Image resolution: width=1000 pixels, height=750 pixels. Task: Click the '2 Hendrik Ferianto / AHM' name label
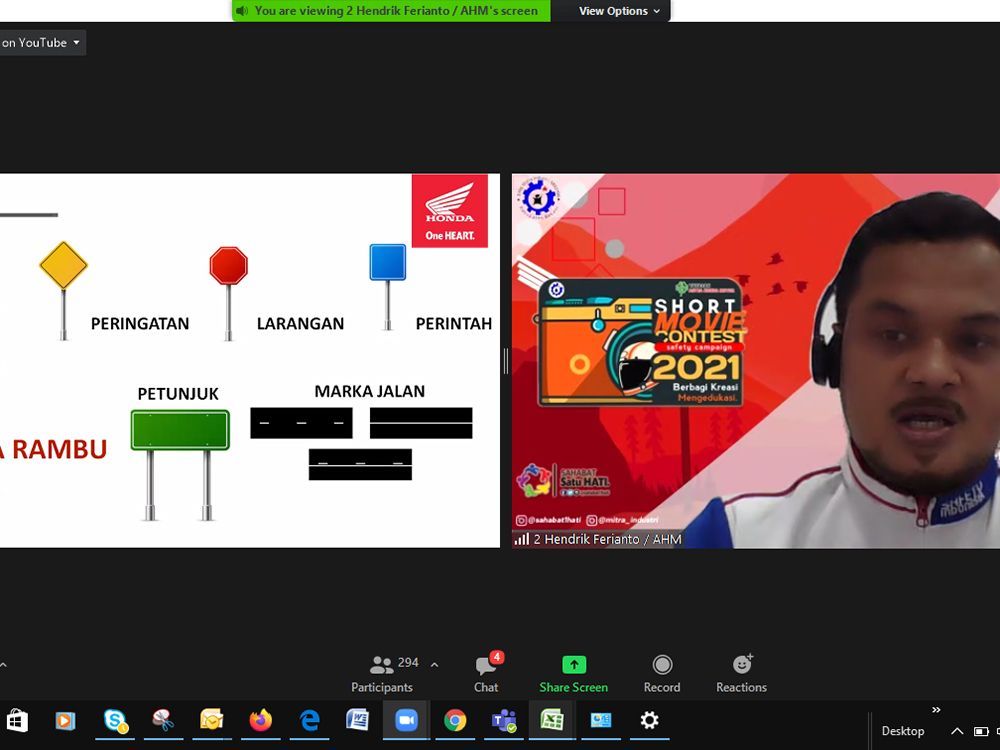coord(607,540)
